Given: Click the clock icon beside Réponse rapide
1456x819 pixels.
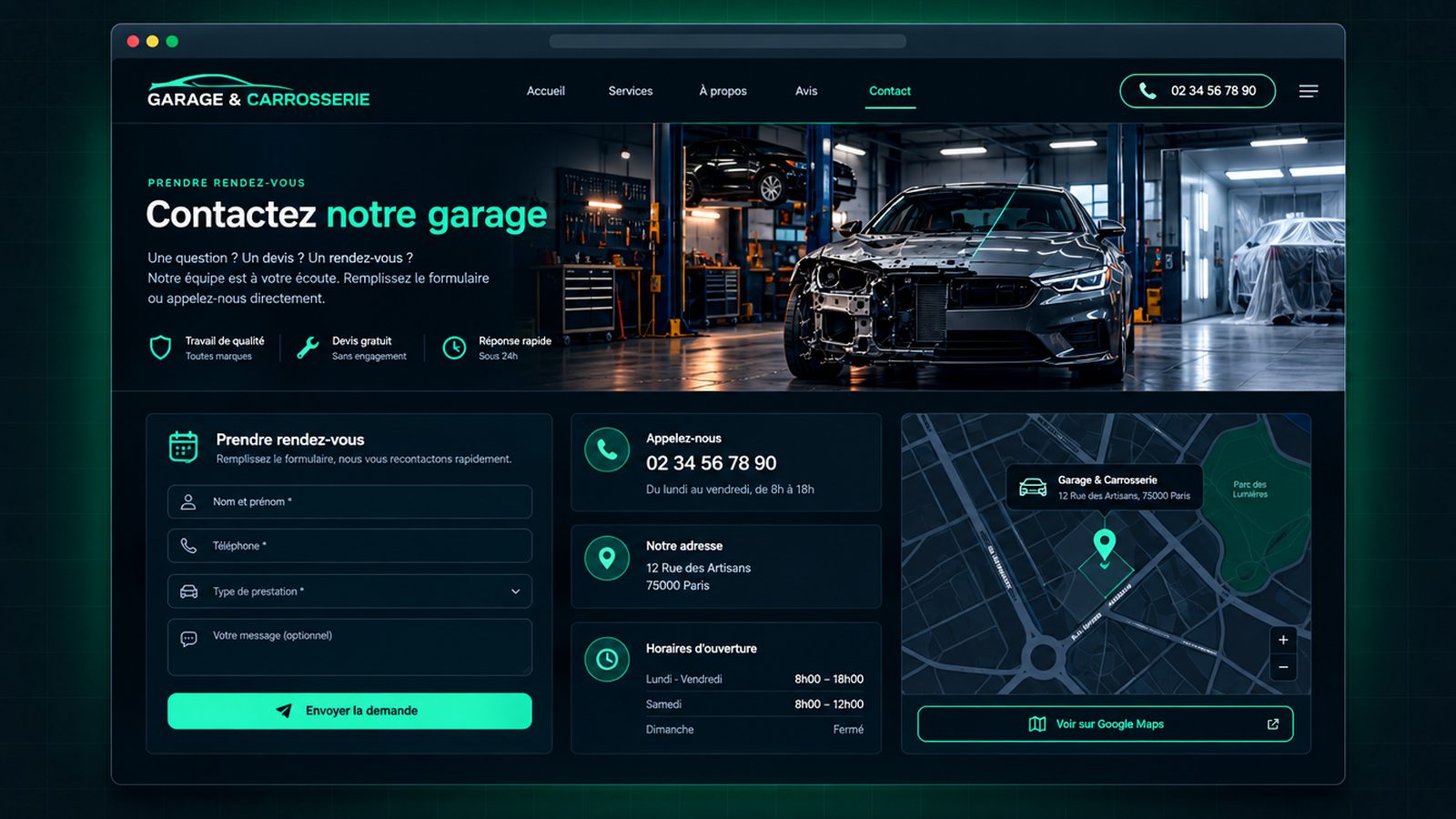Looking at the screenshot, I should point(454,348).
